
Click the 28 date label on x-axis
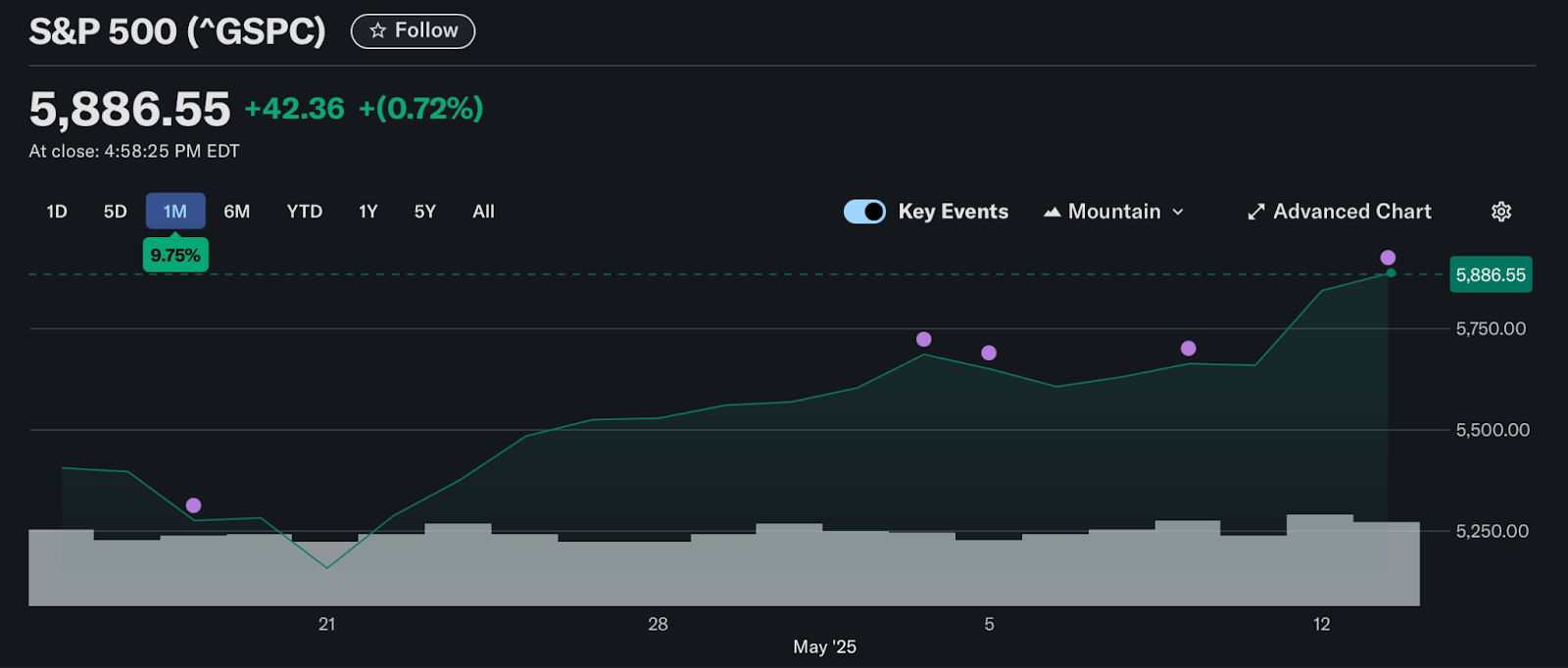[x=658, y=624]
